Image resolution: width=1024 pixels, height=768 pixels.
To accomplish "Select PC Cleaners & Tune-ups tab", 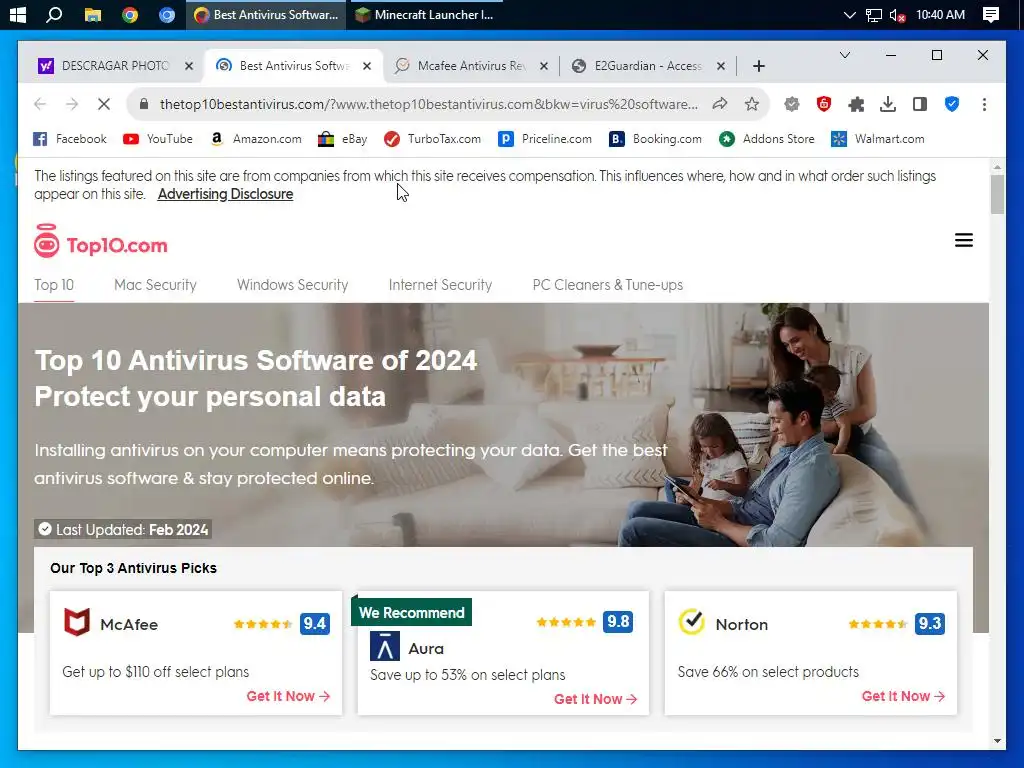I will click(608, 285).
